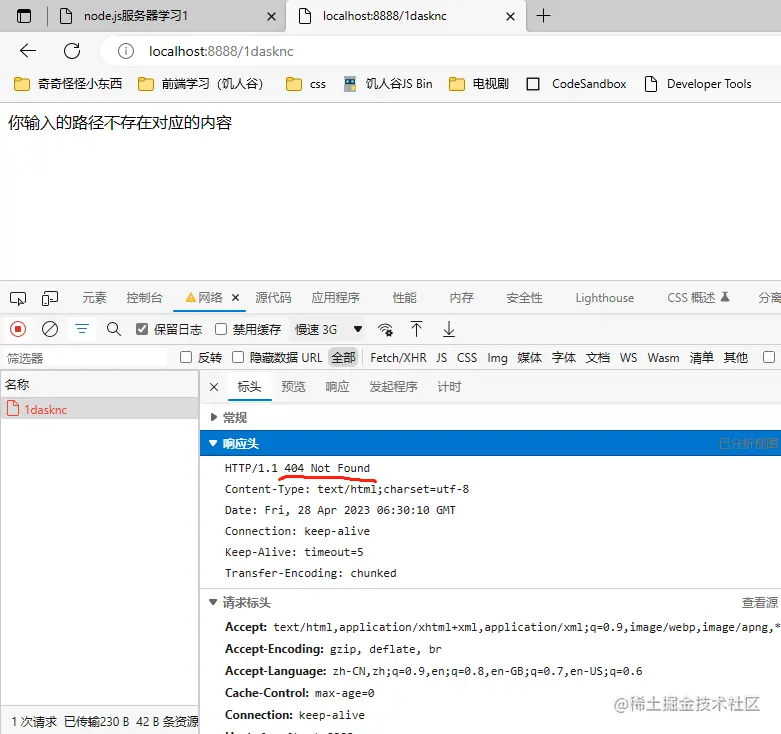Filter by CSS requests
The height and width of the screenshot is (734, 781).
(x=467, y=358)
